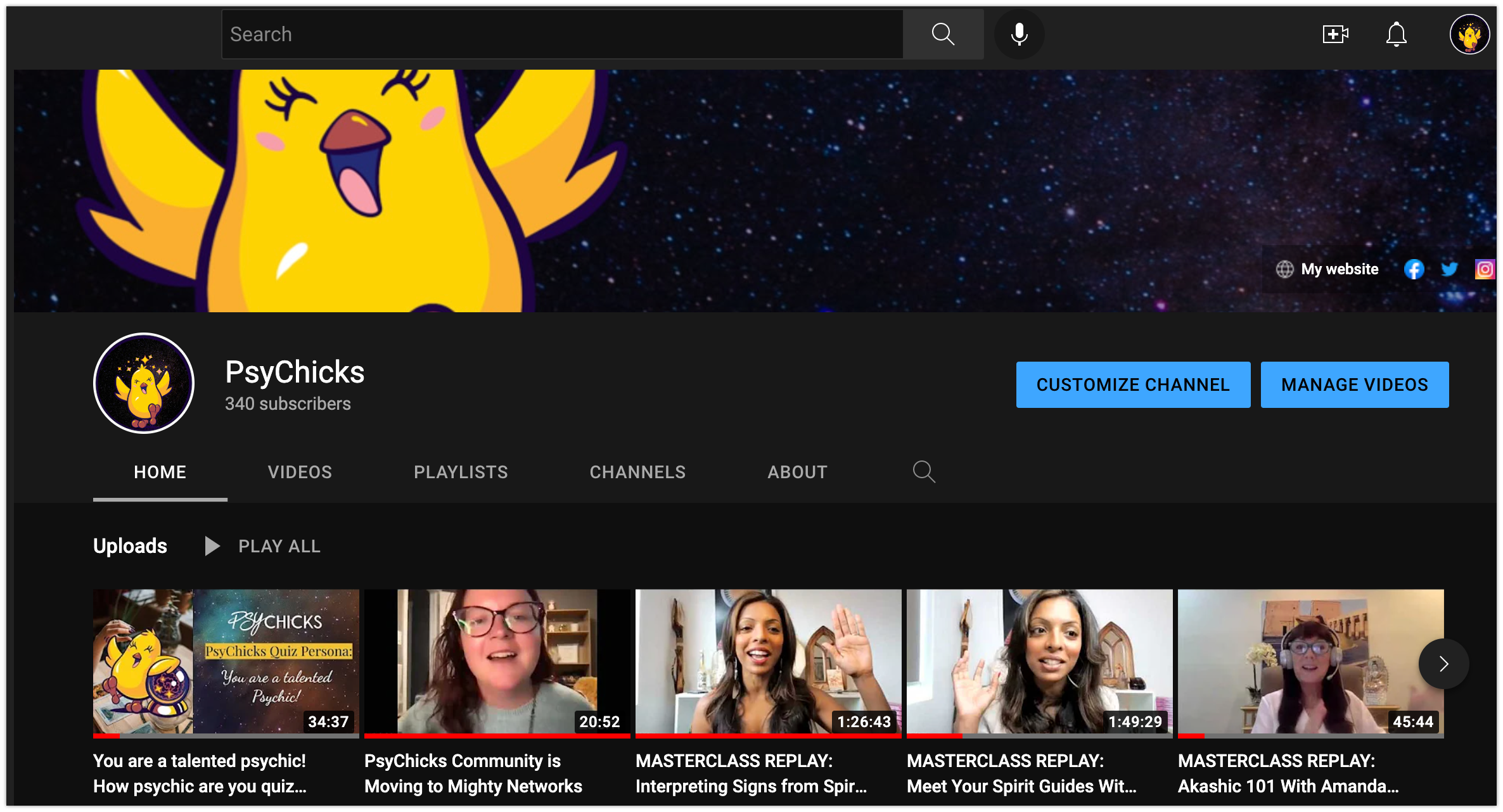Open the 45:44 Akashic 101 thumbnail

pyautogui.click(x=1311, y=663)
